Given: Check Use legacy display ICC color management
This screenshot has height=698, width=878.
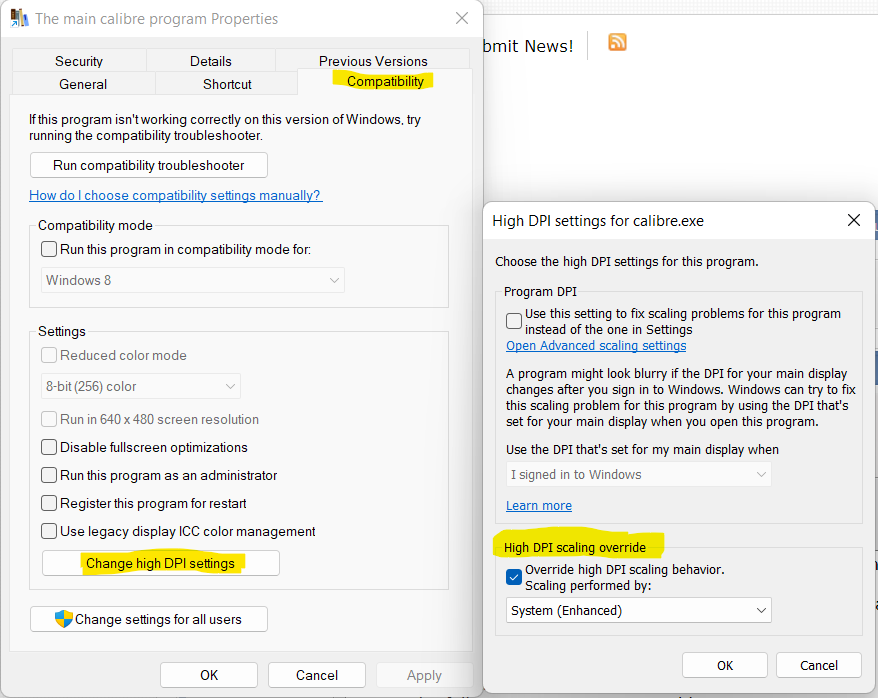Looking at the screenshot, I should click(49, 531).
